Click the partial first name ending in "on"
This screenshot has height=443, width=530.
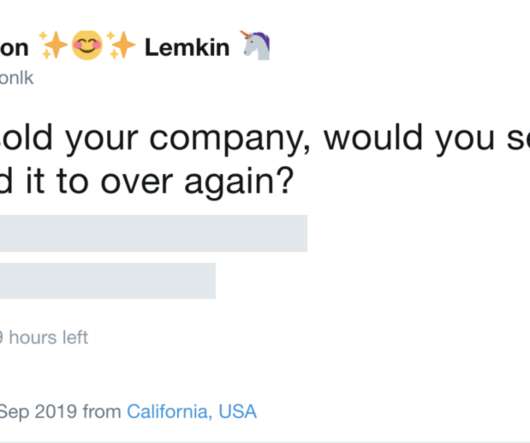click(x=14, y=48)
